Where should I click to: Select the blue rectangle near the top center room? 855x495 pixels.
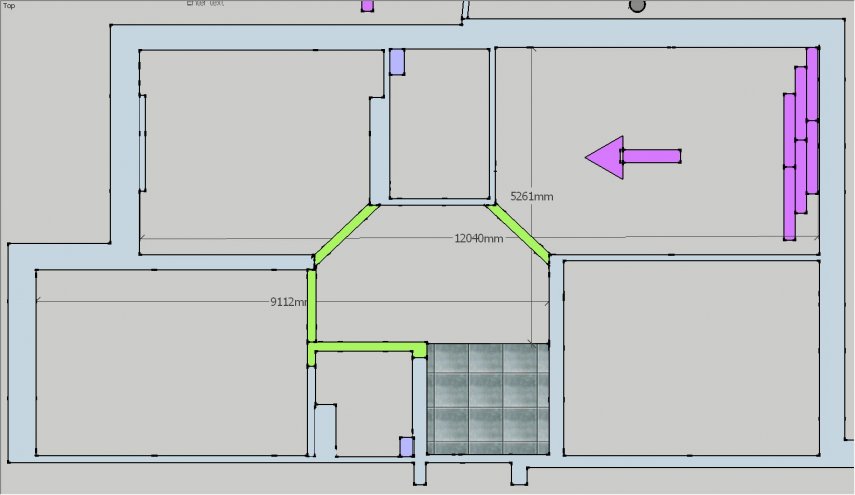click(397, 62)
